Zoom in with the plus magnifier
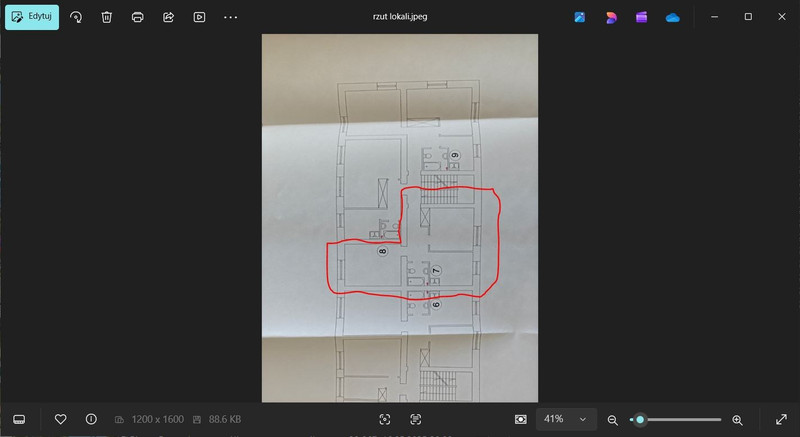This screenshot has height=437, width=800. 737,420
